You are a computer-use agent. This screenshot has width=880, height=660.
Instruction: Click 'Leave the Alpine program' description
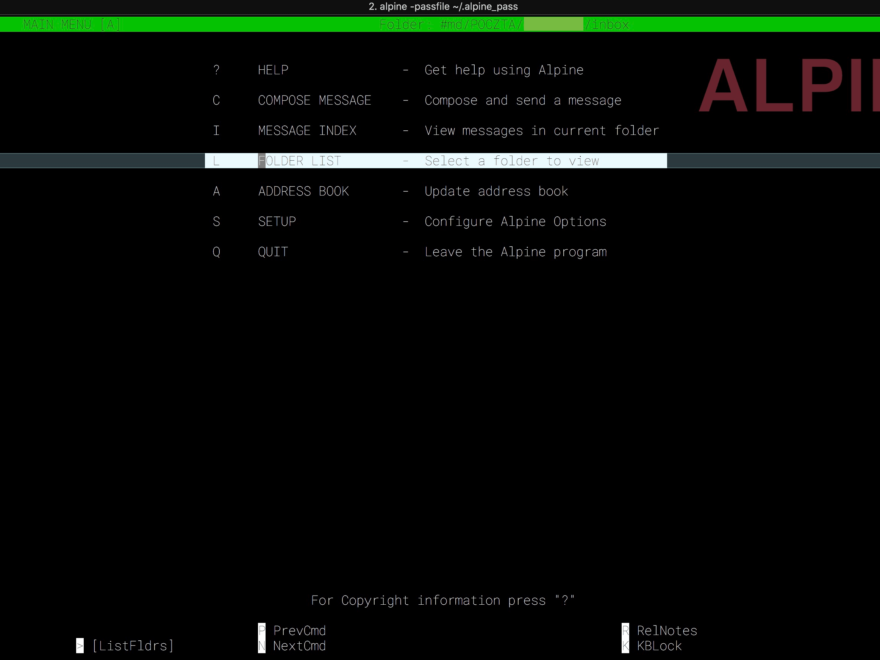(x=515, y=252)
